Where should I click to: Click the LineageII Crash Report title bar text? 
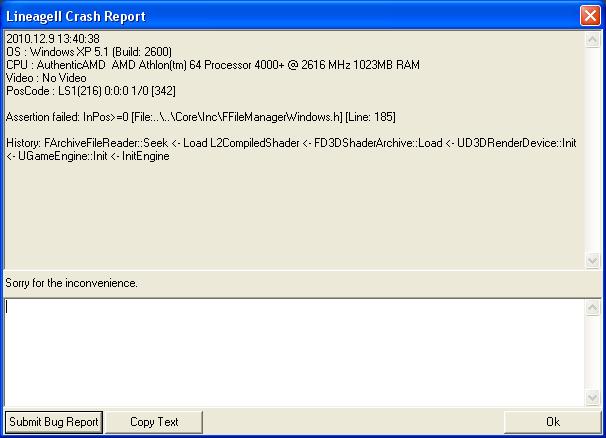pyautogui.click(x=76, y=17)
